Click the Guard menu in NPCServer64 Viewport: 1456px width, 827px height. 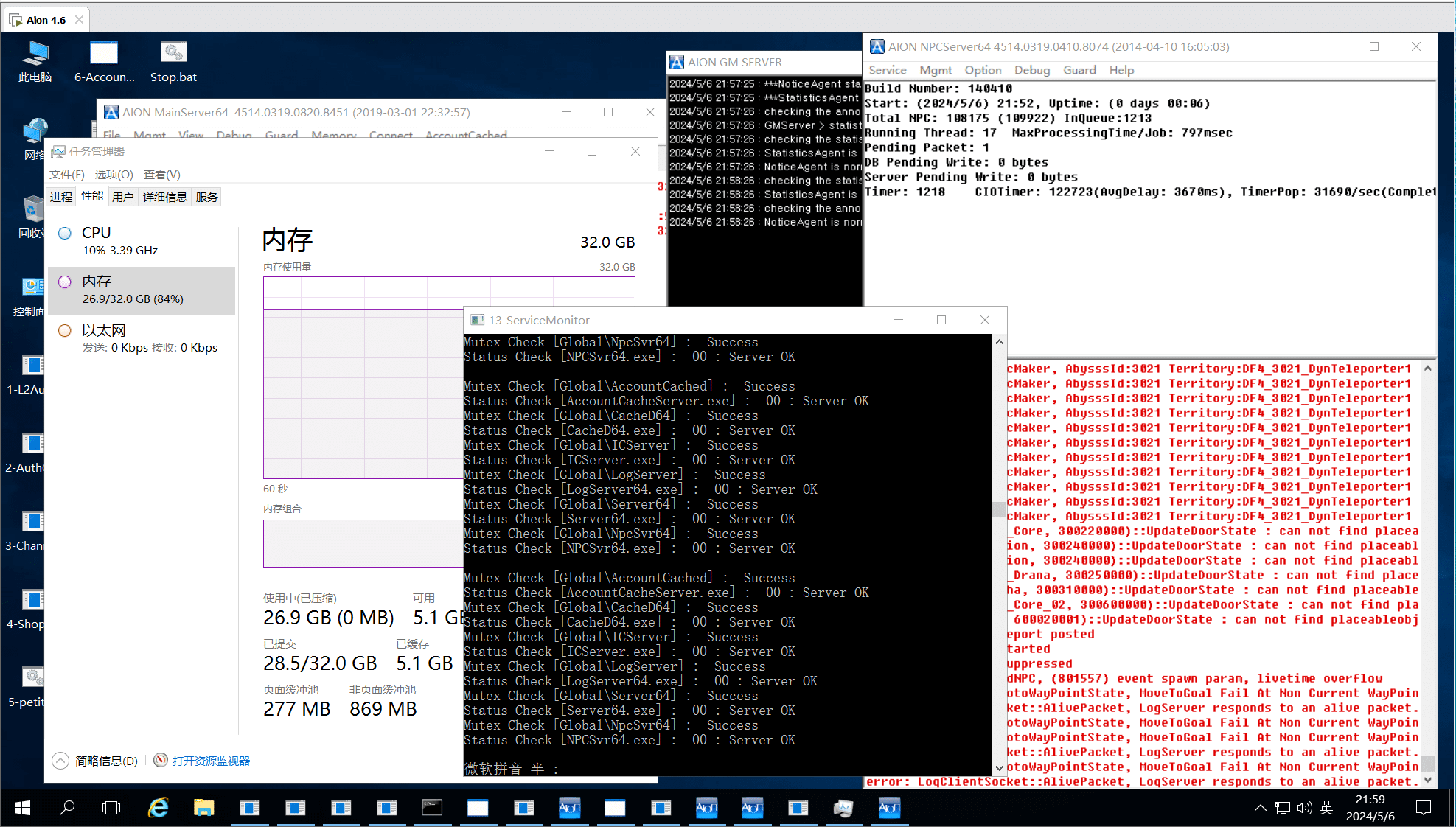[1079, 69]
